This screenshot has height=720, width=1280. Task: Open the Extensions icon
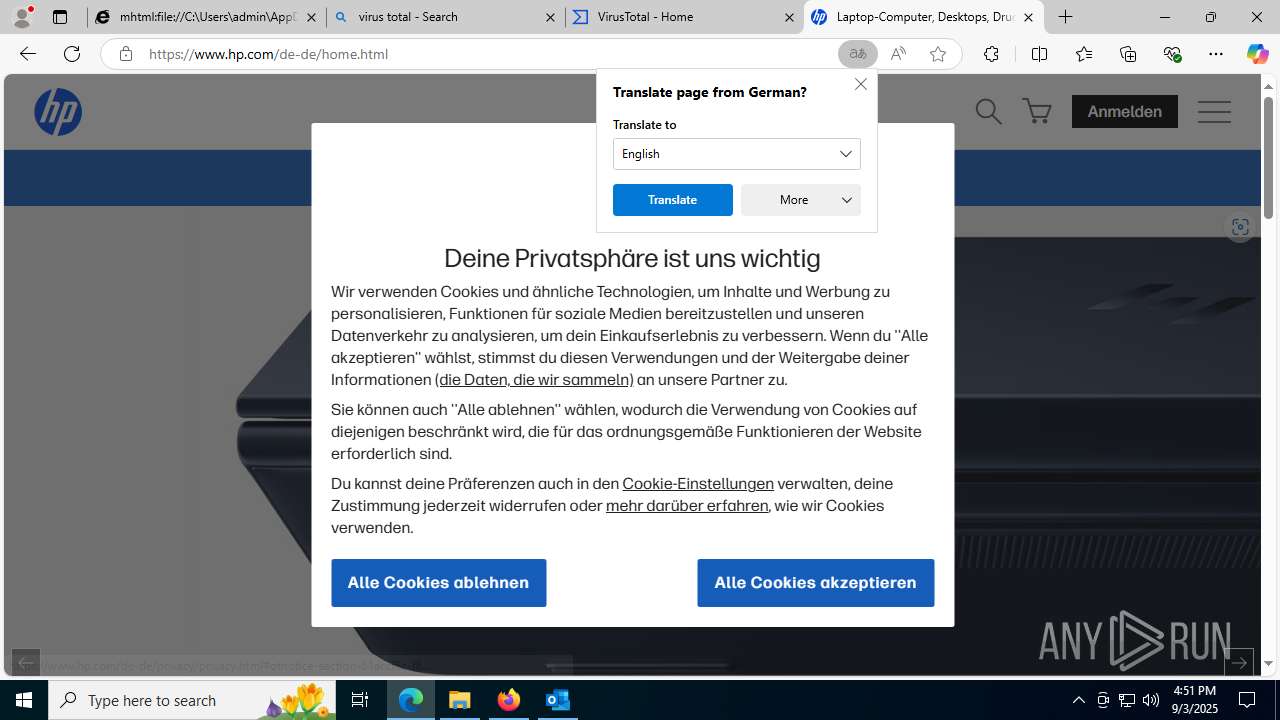point(991,54)
